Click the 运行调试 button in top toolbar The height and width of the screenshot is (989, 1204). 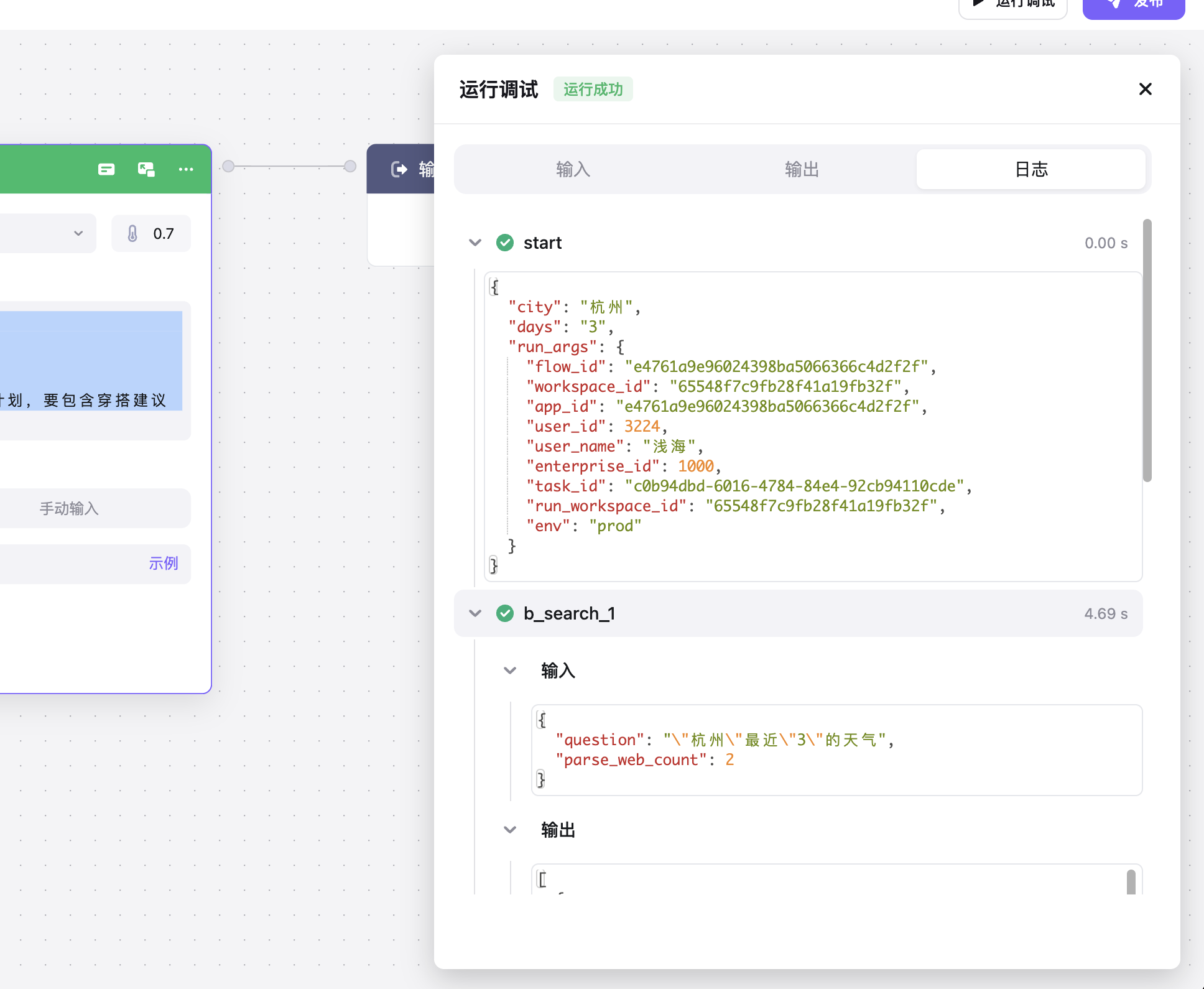click(1013, 5)
